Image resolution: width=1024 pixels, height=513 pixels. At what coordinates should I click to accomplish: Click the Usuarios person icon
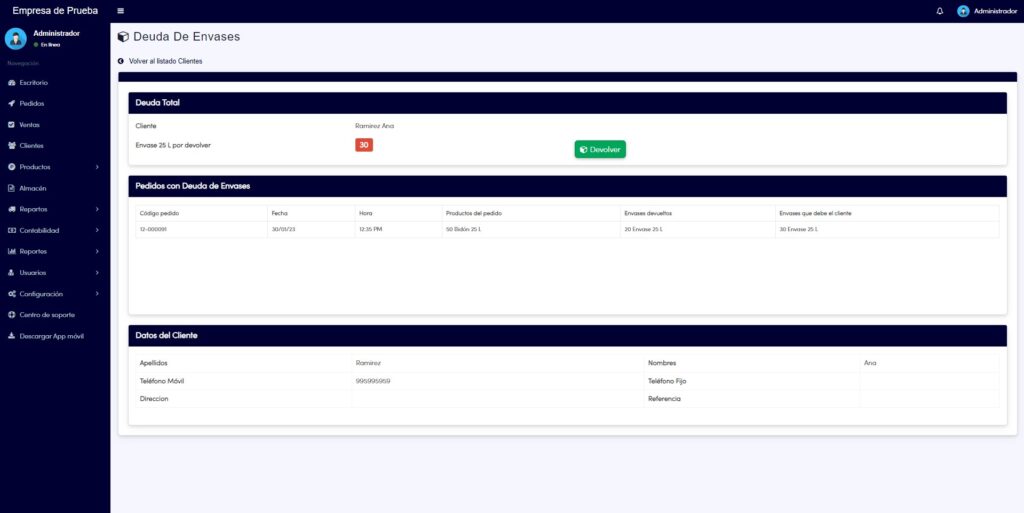click(x=11, y=273)
